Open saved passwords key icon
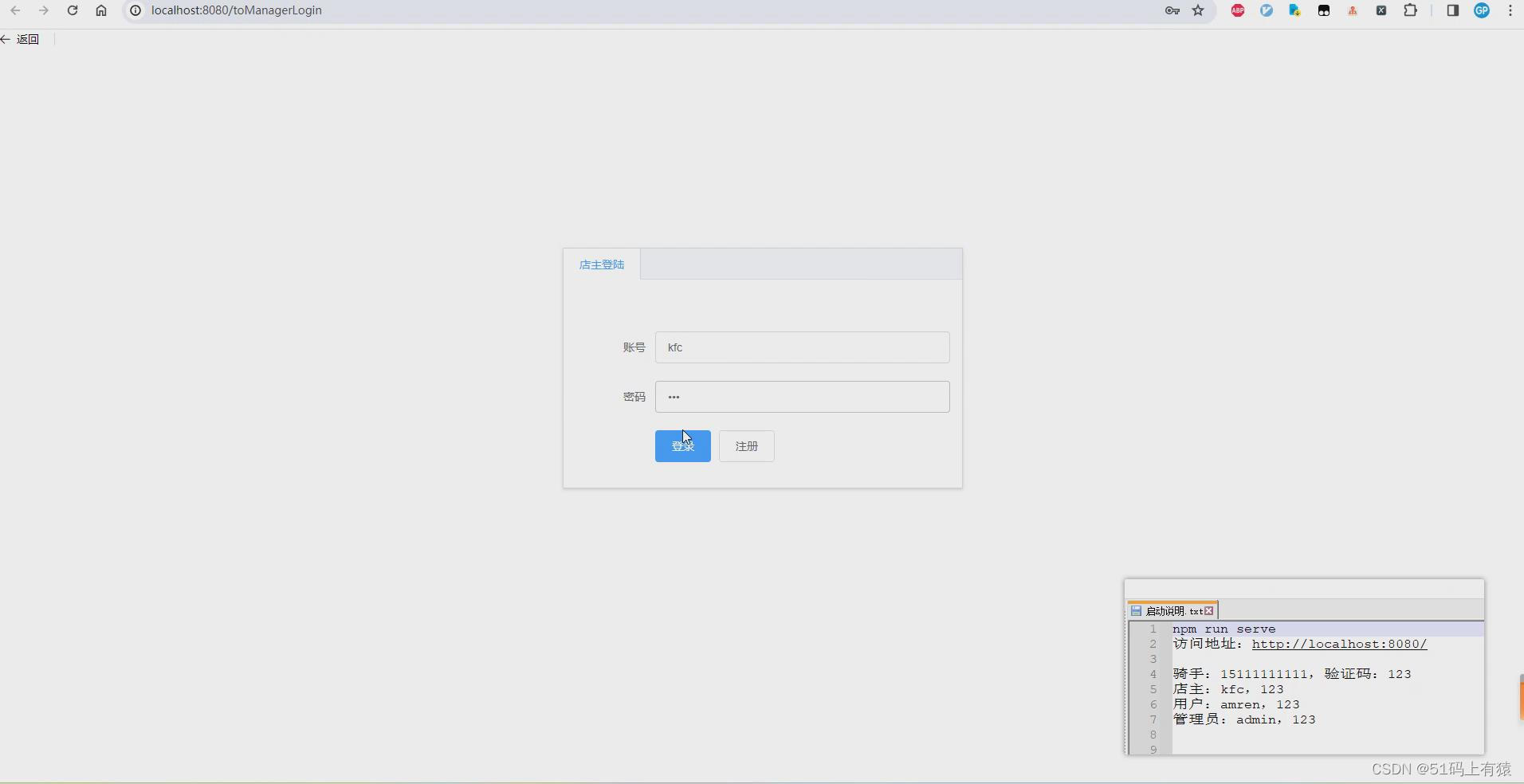Screen dimensions: 1524x784 click(x=1172, y=10)
